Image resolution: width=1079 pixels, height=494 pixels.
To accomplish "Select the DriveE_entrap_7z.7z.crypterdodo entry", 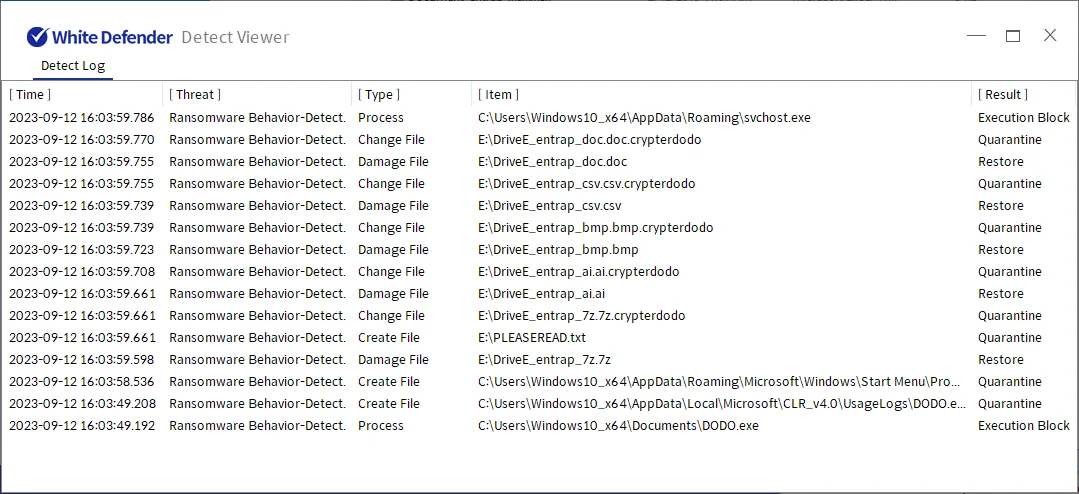I will click(581, 316).
